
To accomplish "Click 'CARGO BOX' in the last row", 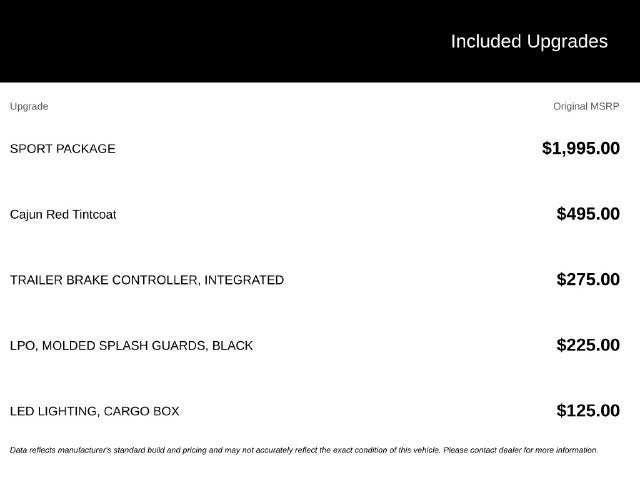I will 141,411.
